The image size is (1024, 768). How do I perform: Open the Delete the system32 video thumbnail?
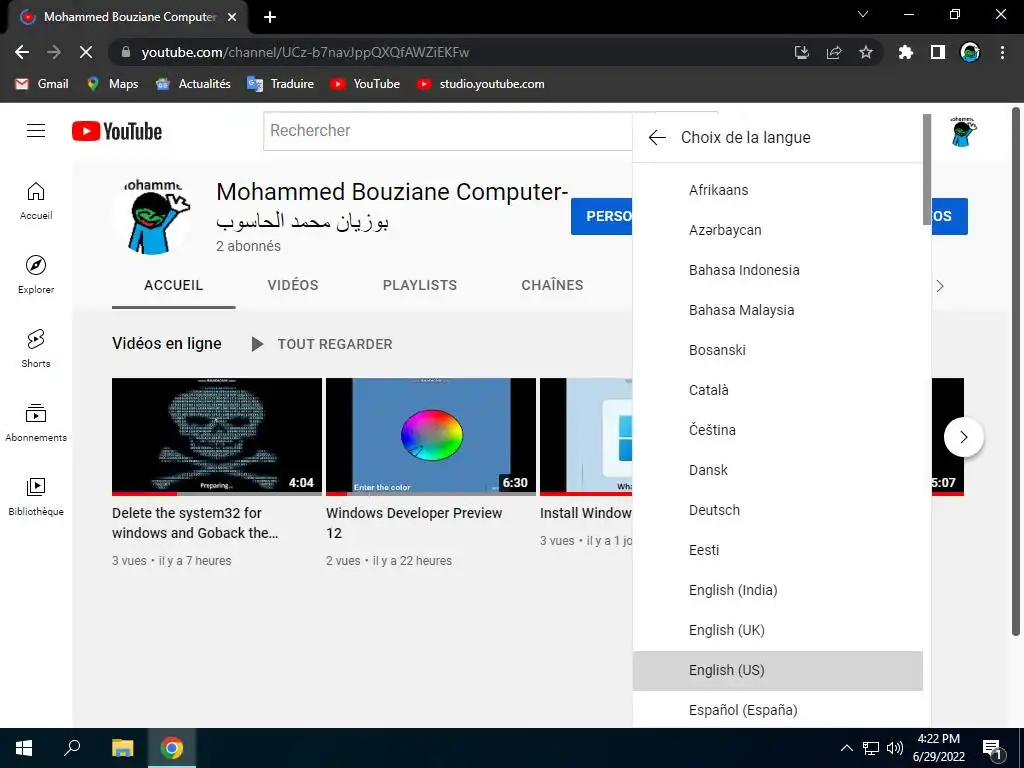[x=217, y=437]
